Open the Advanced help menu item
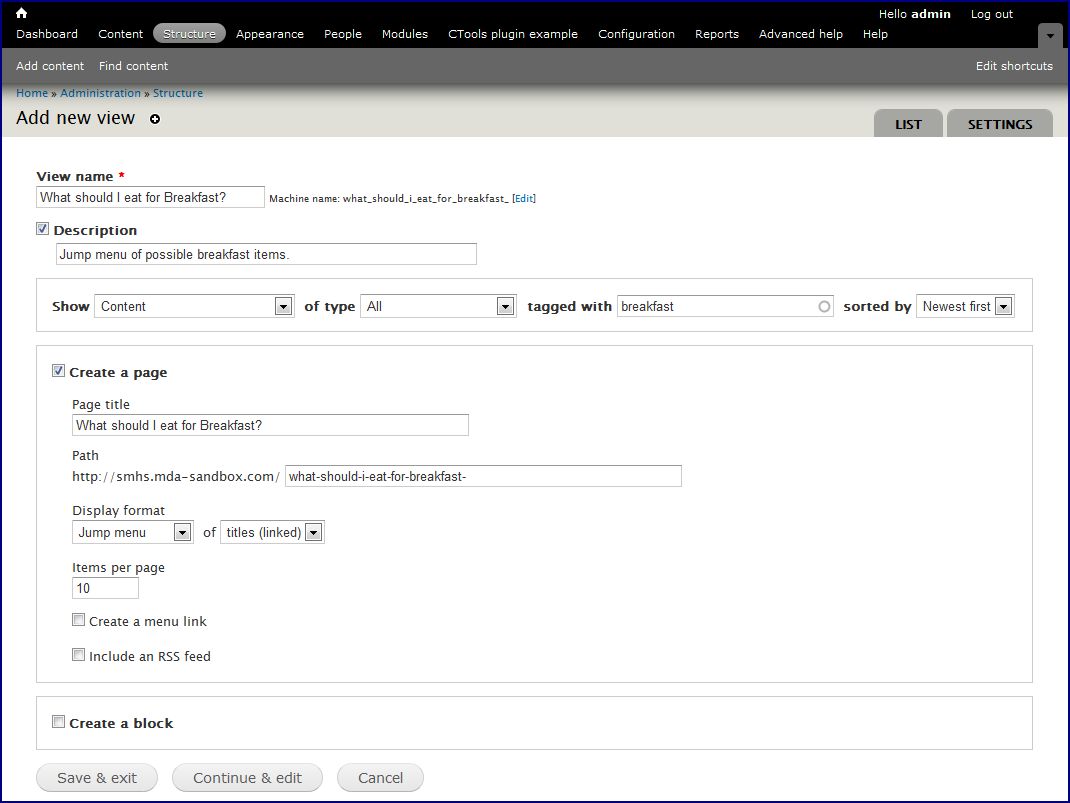Screen dimensions: 1070x803 pos(800,34)
